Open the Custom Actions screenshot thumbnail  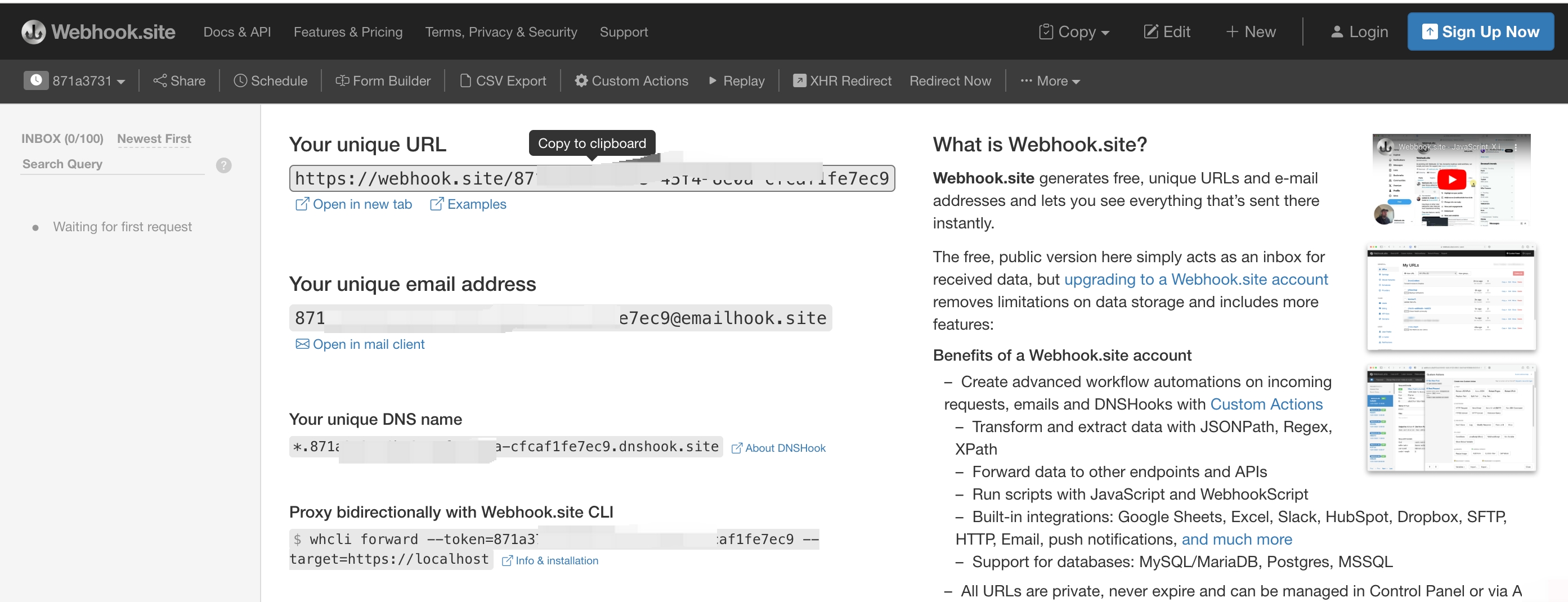[x=1451, y=417]
